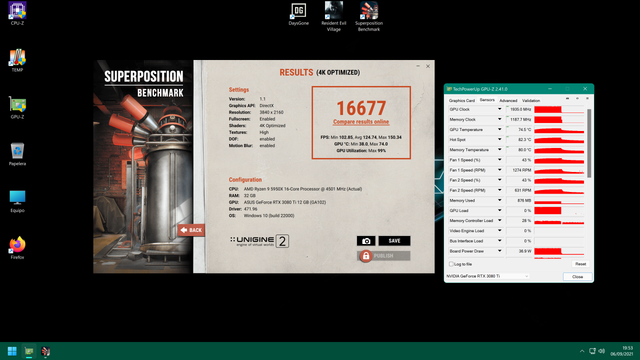Open the Hot Spot sensor dropdown
Screen dimensions: 640x360
tap(499, 140)
